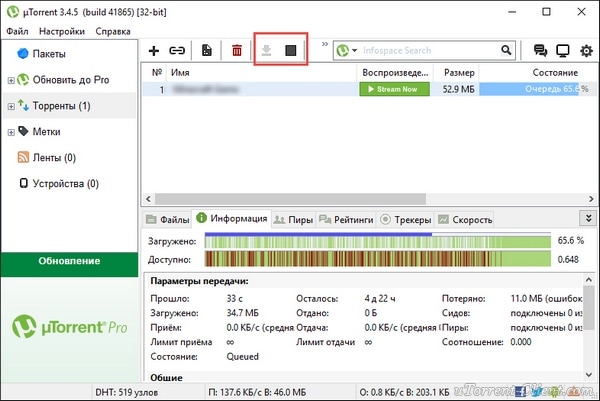
Task: Click the Метки tag icon
Action: (23, 131)
